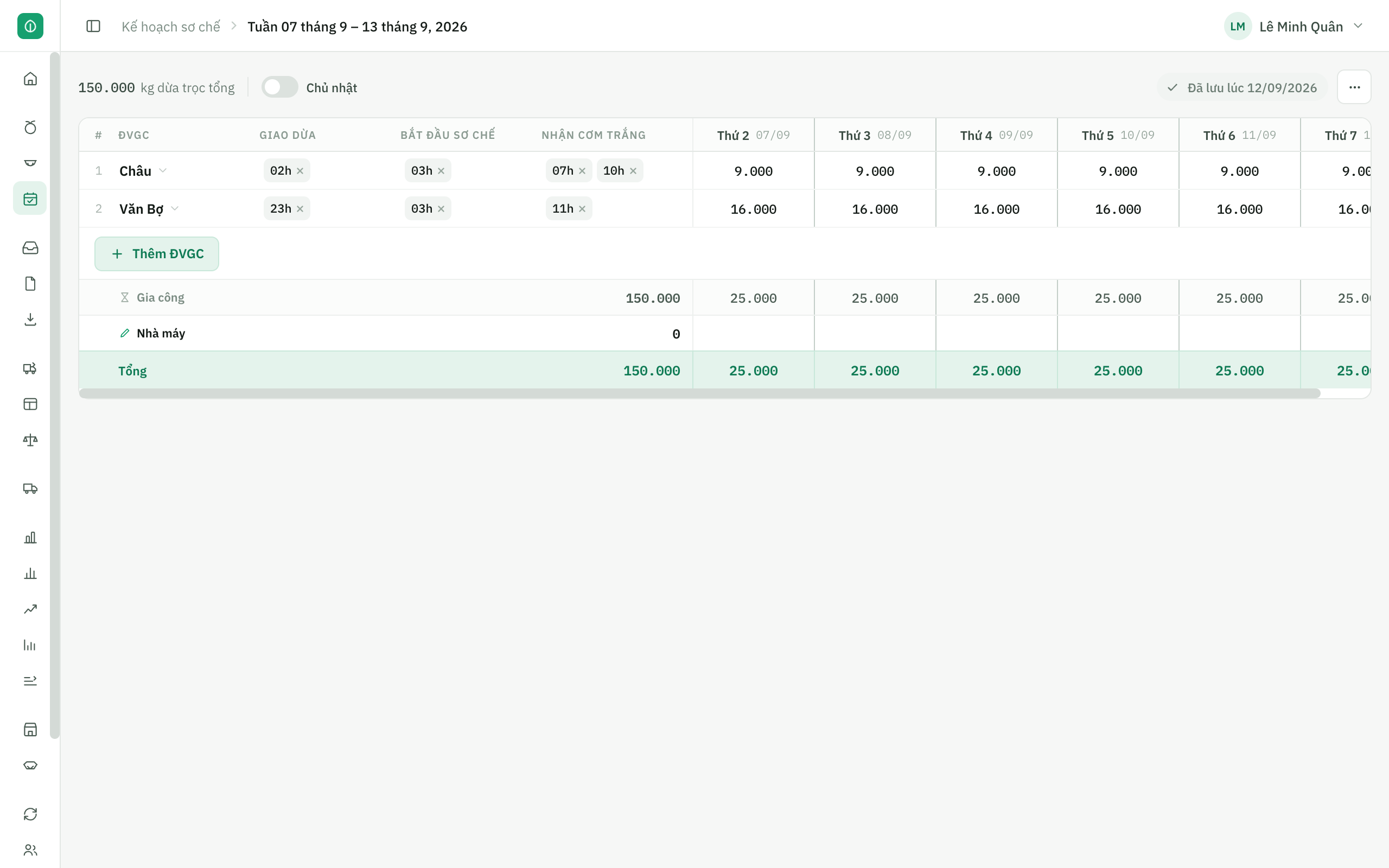This screenshot has height=868, width=1389.
Task: Open the truck with arrow icon
Action: pyautogui.click(x=30, y=368)
